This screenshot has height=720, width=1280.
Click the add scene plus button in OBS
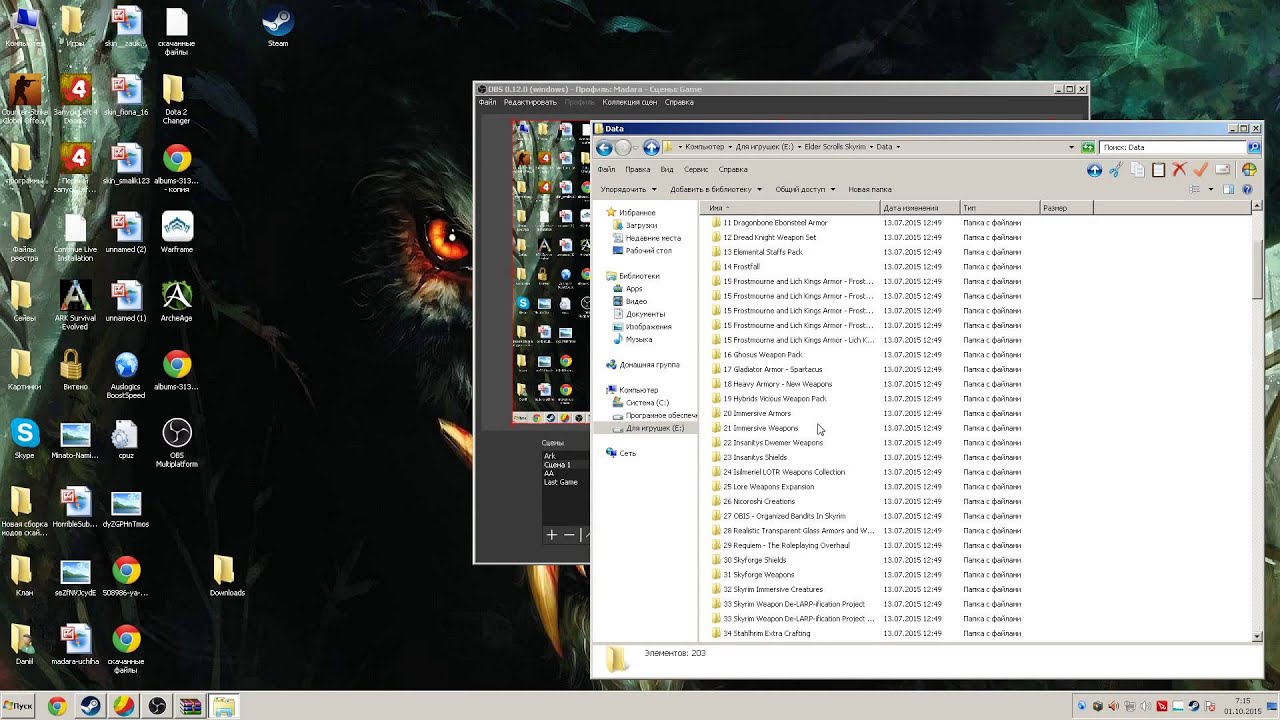tap(551, 535)
